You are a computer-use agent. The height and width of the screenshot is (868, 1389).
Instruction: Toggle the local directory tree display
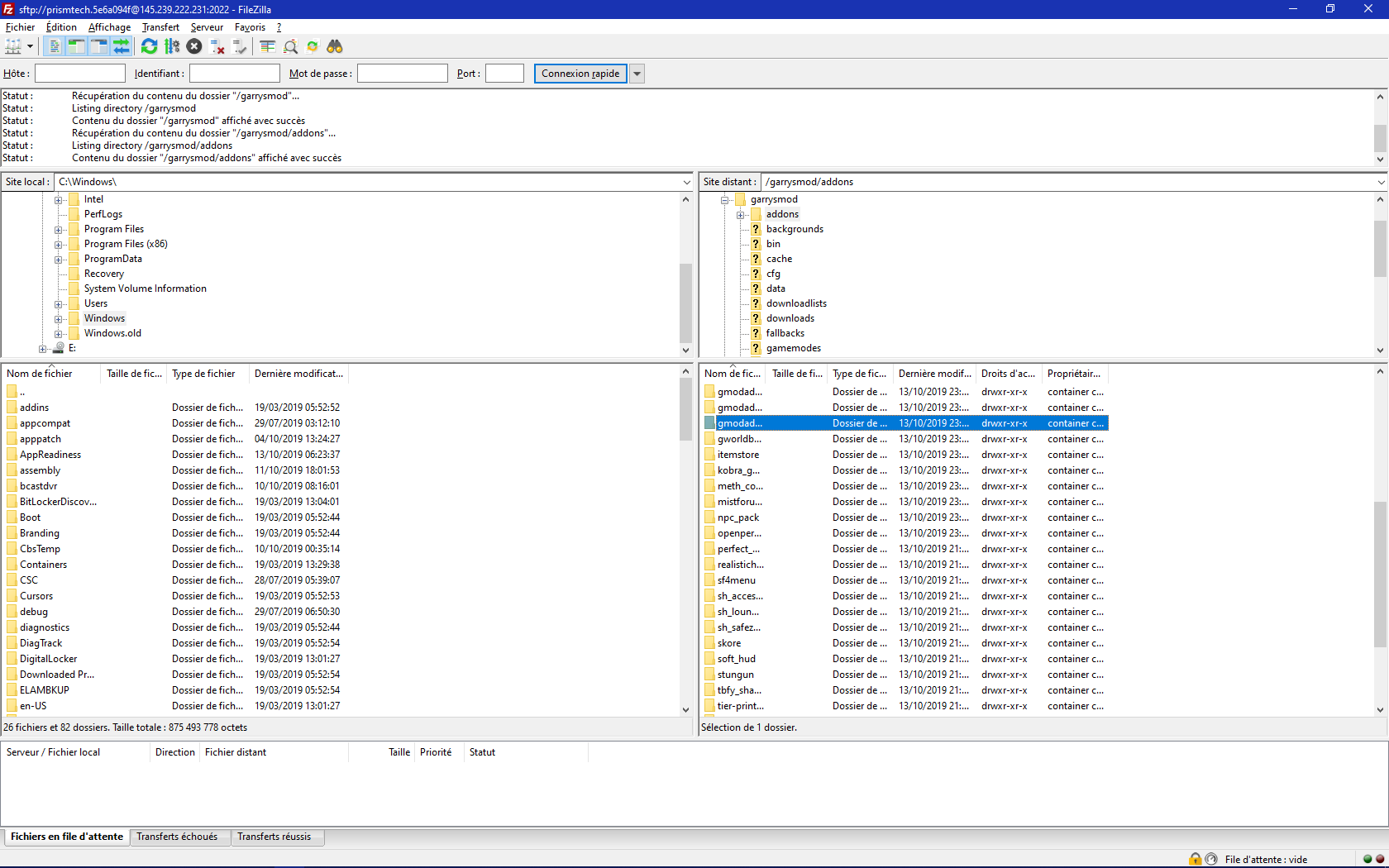pos(77,46)
